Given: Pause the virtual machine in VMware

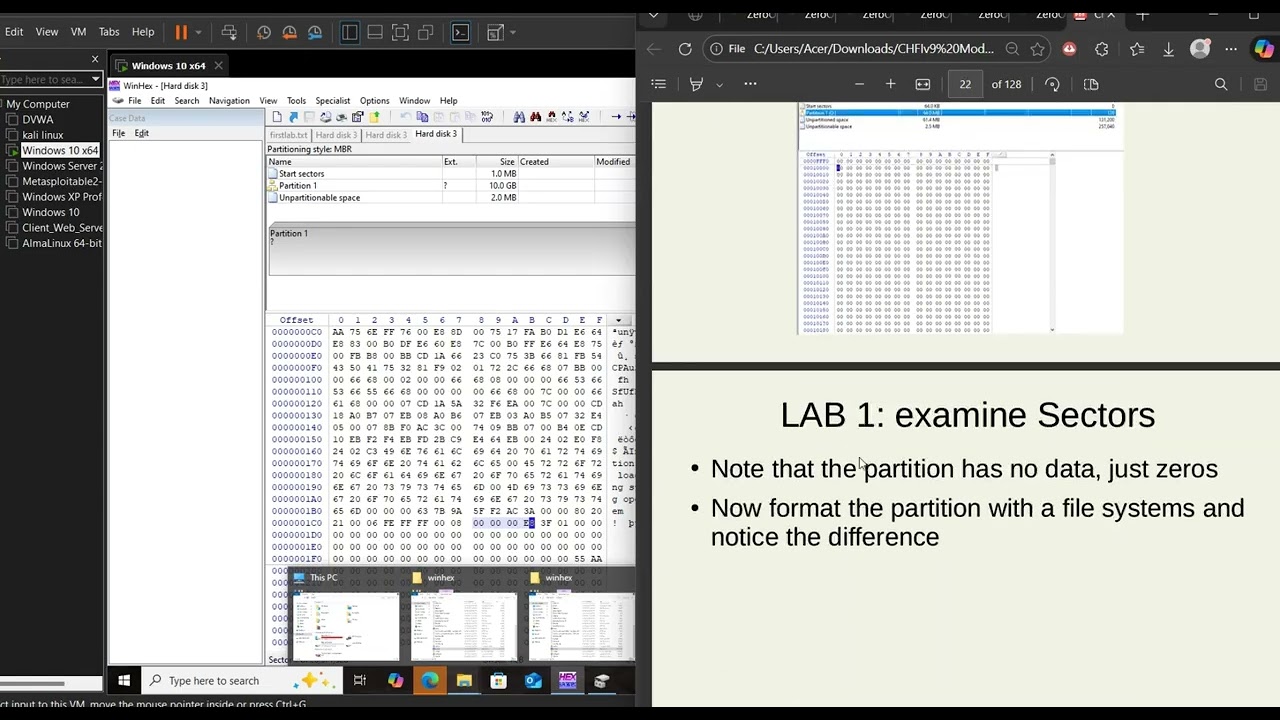Looking at the screenshot, I should pyautogui.click(x=181, y=32).
